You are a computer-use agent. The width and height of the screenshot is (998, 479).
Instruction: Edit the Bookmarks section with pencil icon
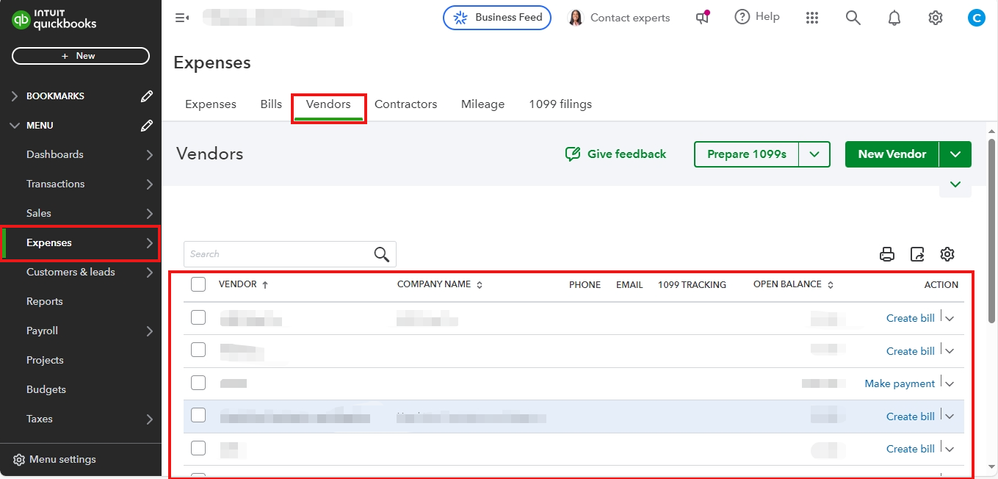click(x=147, y=96)
